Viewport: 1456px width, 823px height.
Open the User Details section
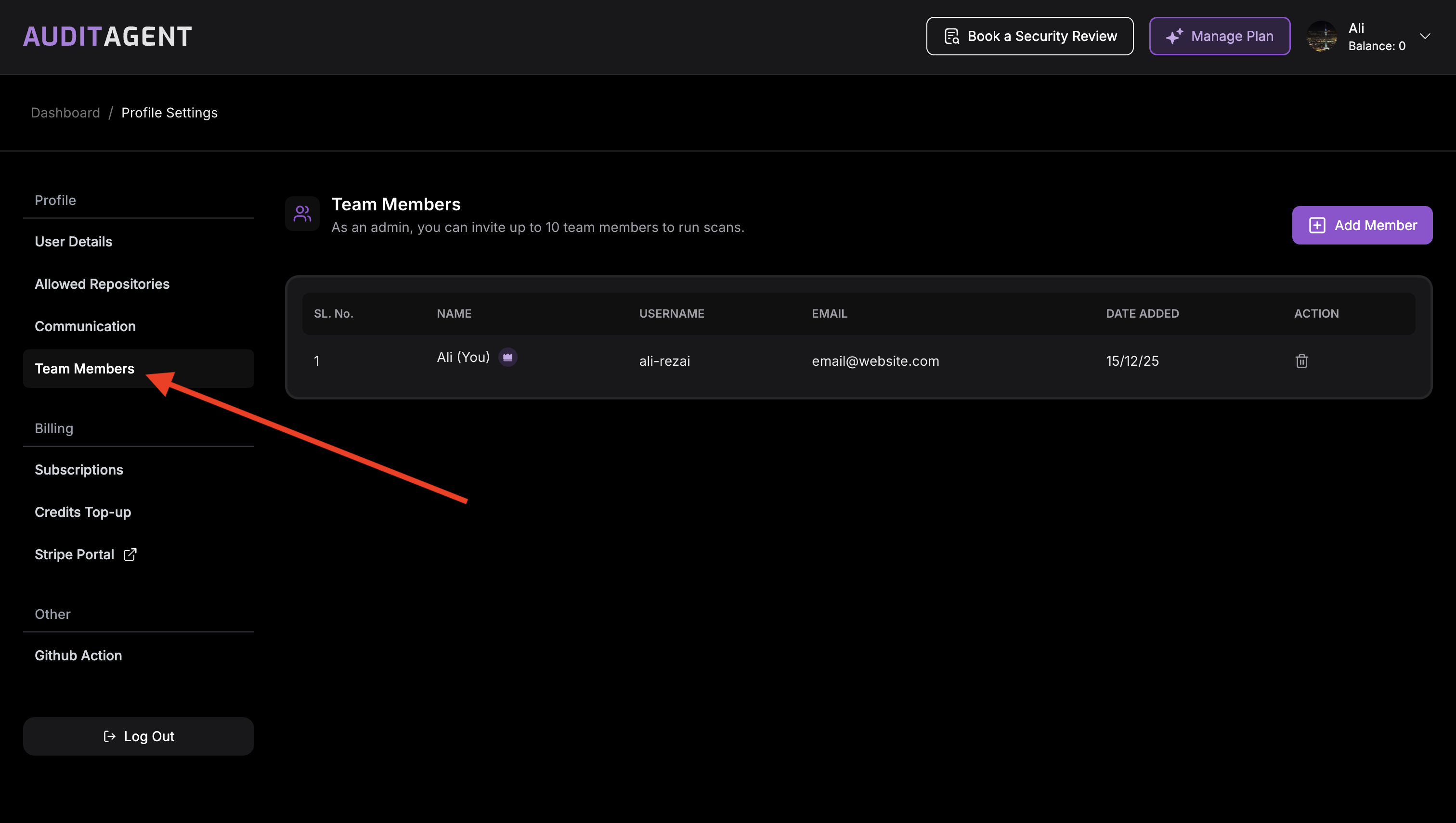74,241
